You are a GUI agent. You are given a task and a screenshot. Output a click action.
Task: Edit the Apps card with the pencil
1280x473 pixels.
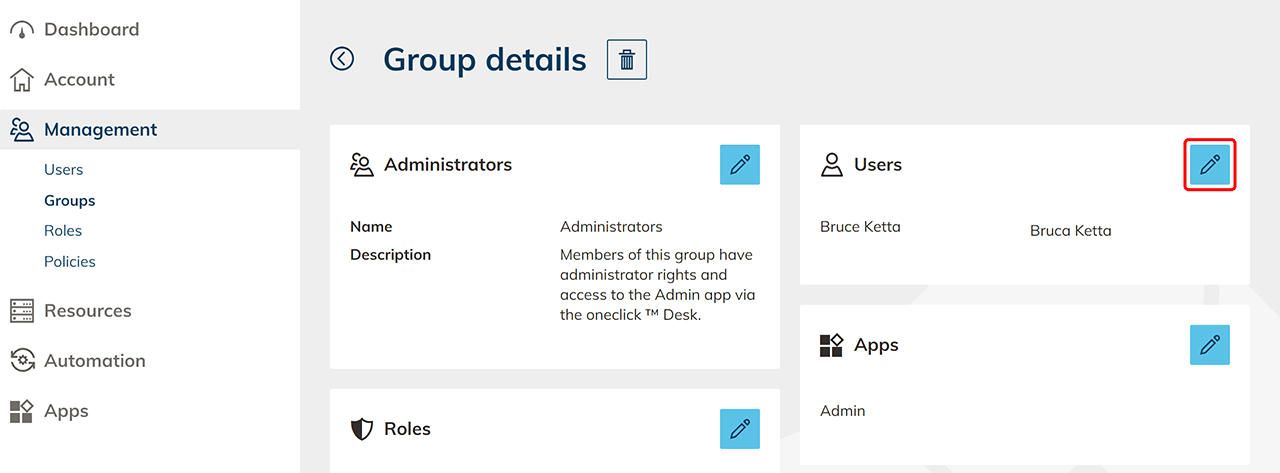pyautogui.click(x=1210, y=345)
